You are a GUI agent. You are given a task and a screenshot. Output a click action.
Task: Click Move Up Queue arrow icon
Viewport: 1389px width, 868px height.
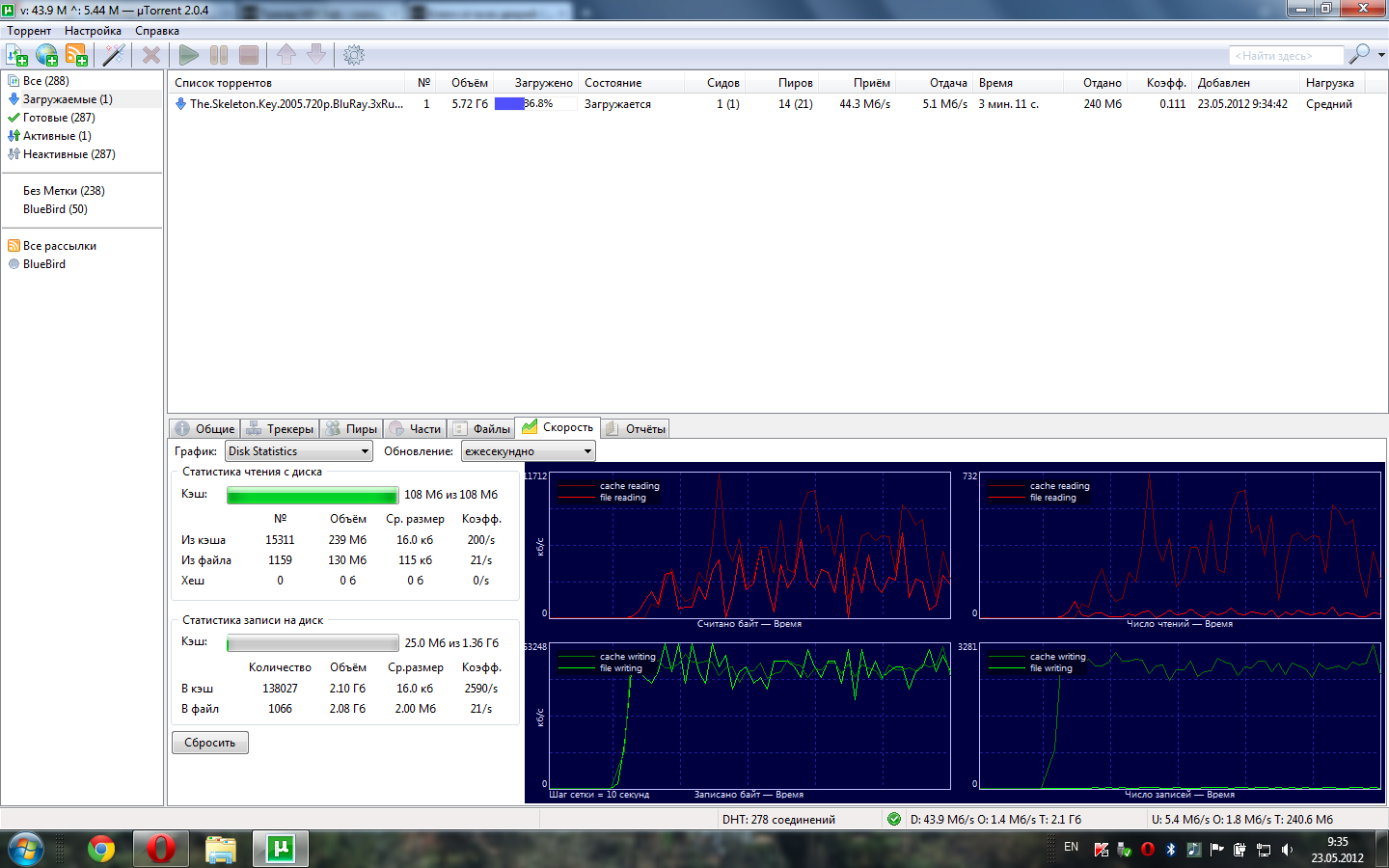pyautogui.click(x=286, y=55)
